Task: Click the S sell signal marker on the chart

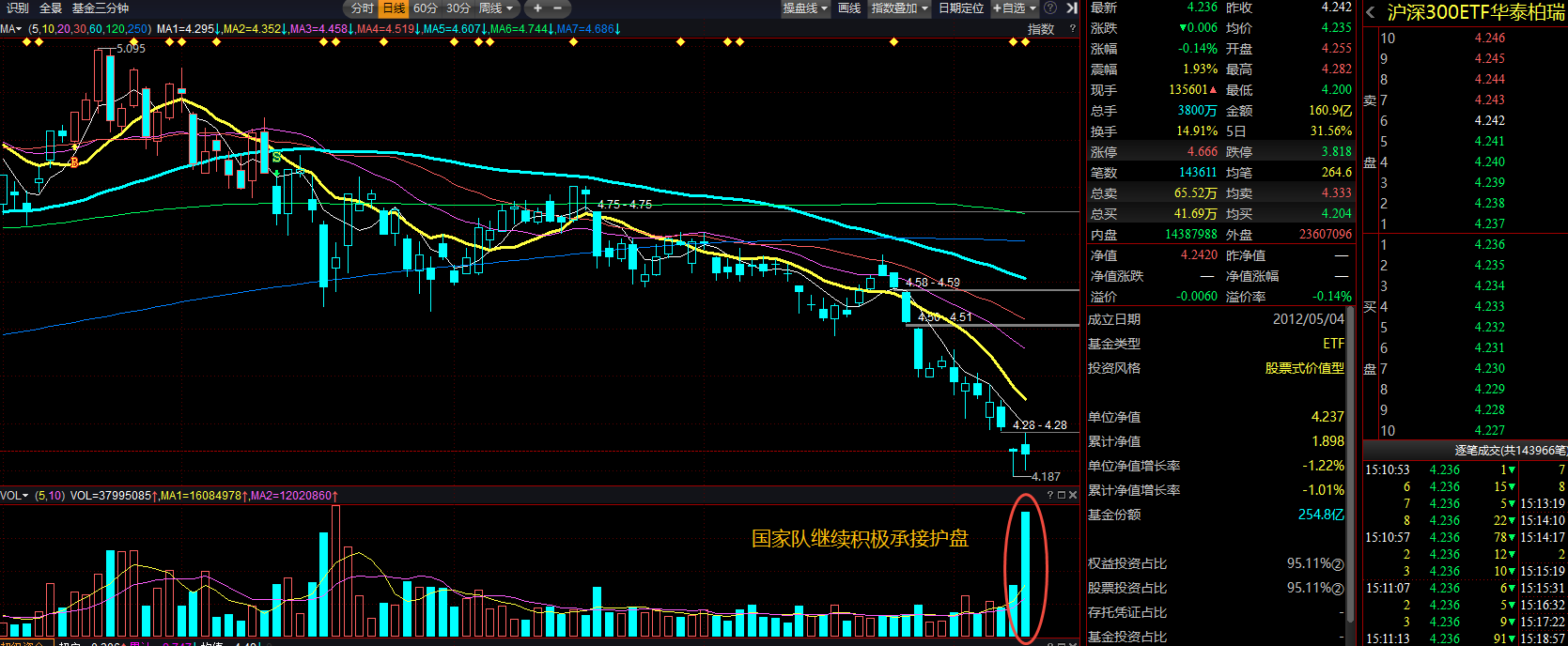Action: click(275, 156)
